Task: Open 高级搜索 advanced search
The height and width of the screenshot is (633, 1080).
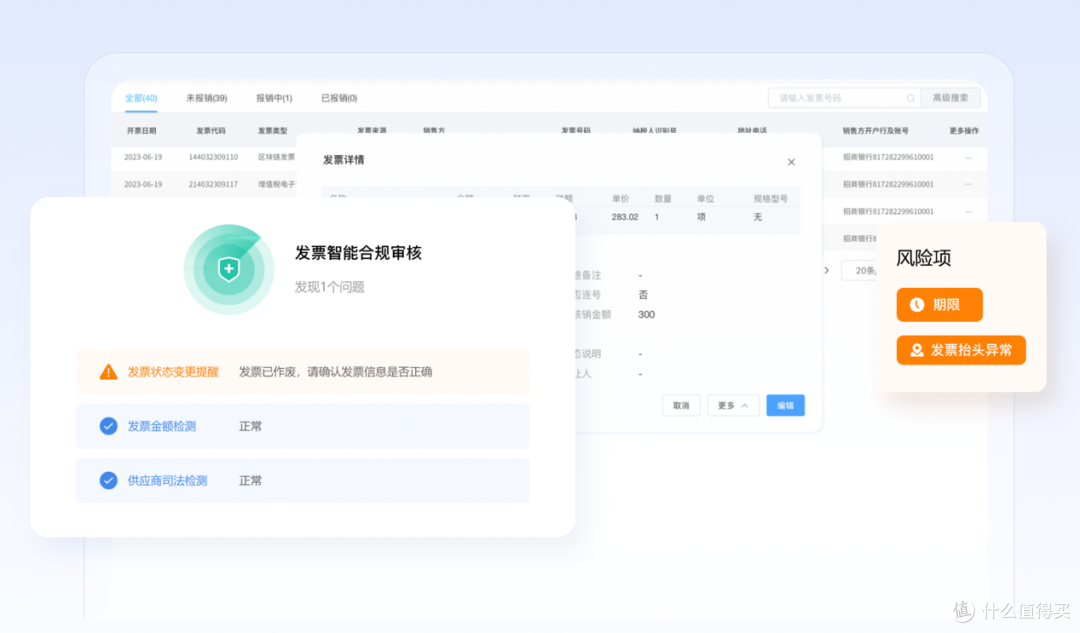Action: coord(951,98)
